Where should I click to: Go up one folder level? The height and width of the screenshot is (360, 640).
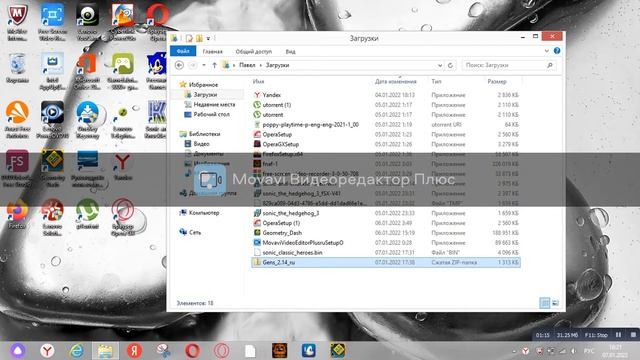214,65
